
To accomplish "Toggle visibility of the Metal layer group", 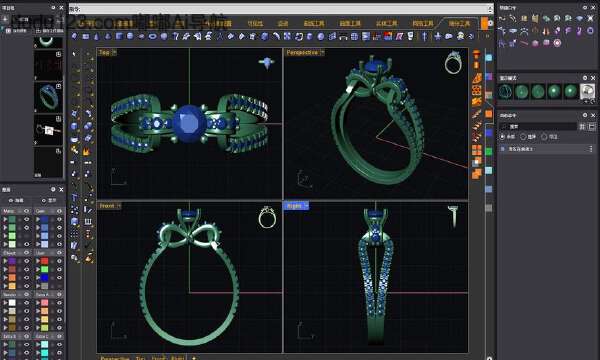I will [26, 211].
